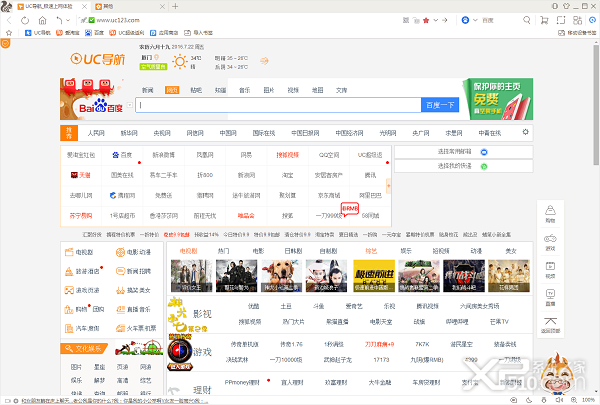This screenshot has height=405, width=600.
Task: Open the import bookmarks item in bookmarks bar
Action: coord(198,33)
